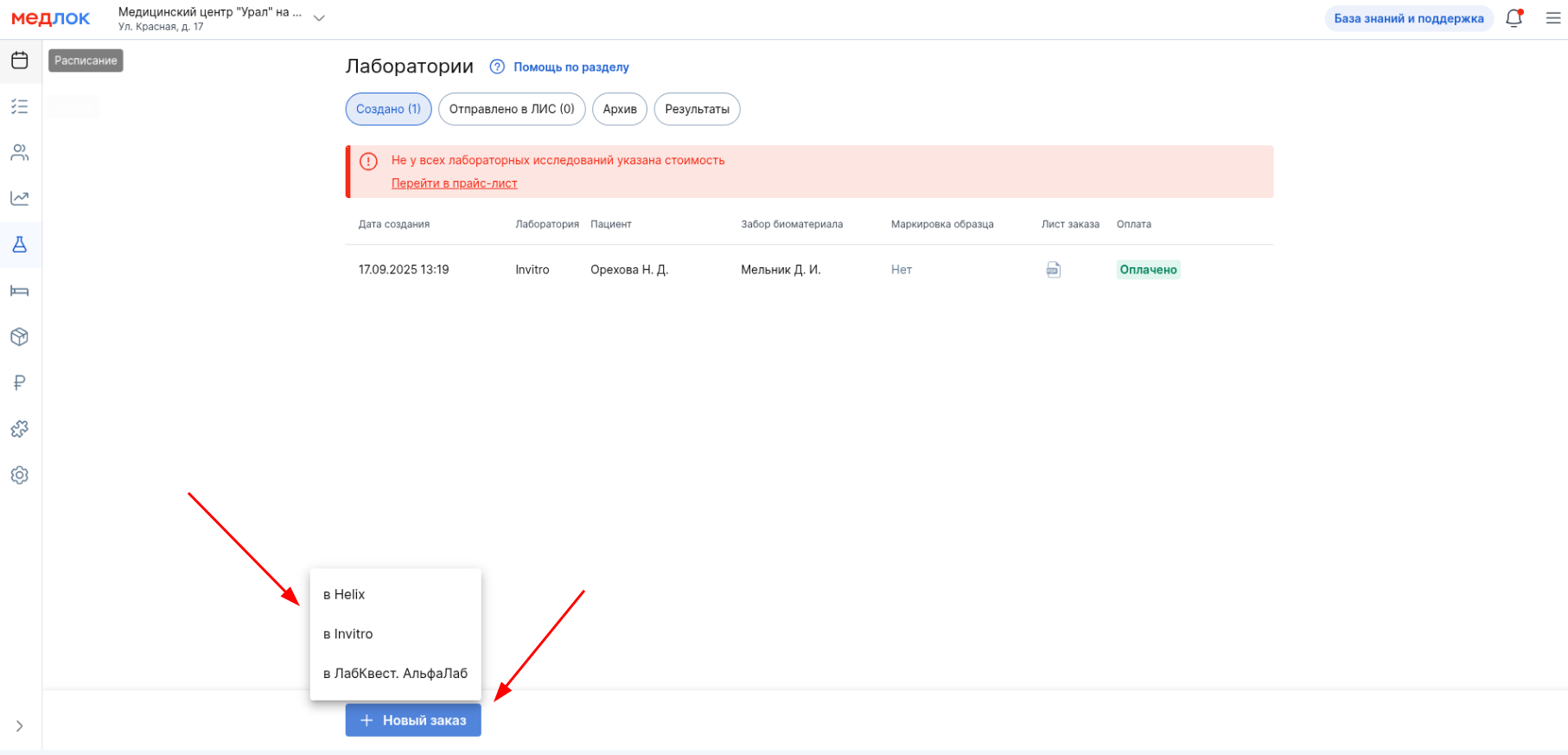Open the warehouse box icon

point(20,337)
